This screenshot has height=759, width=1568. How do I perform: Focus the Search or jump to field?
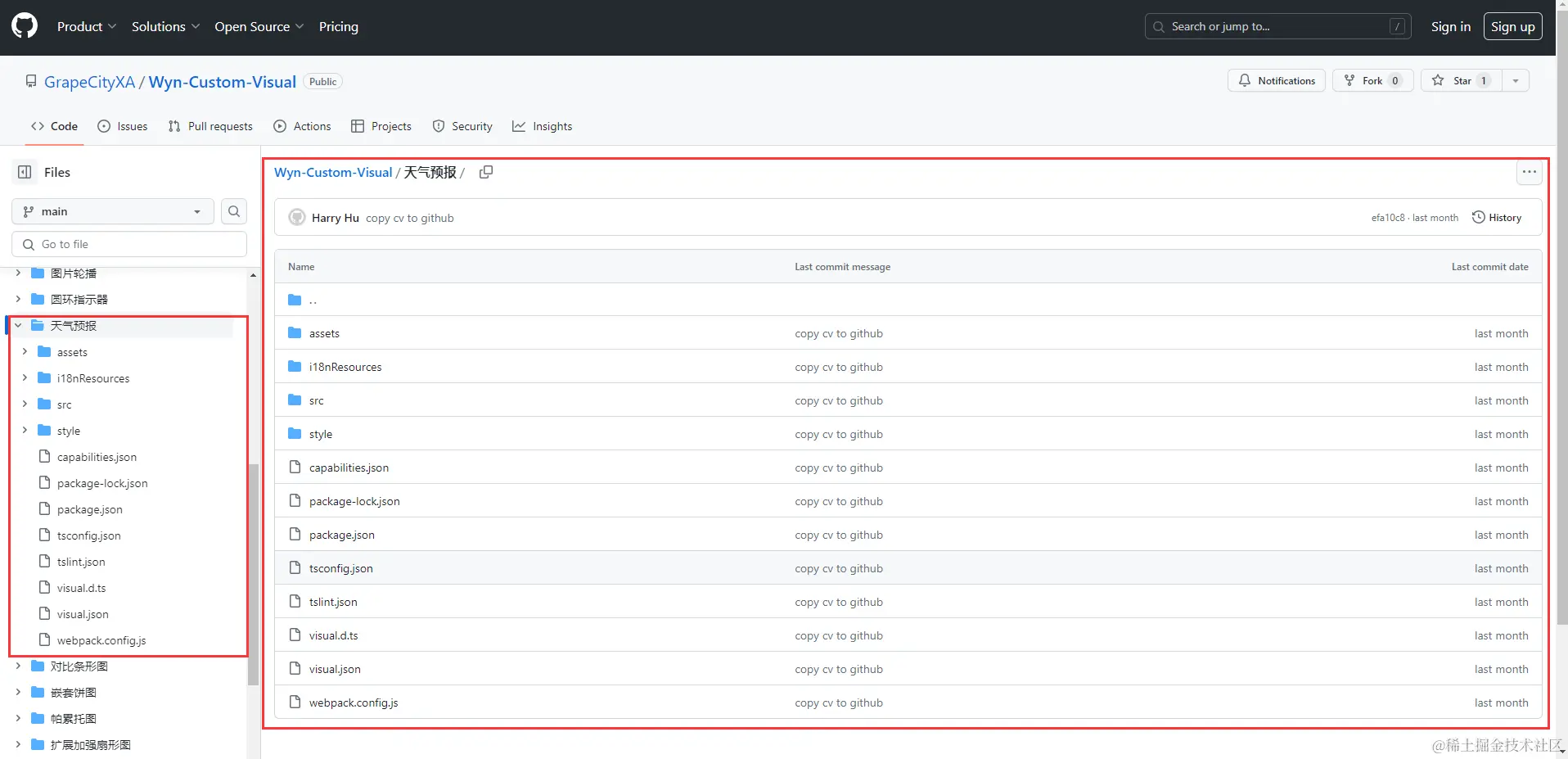pos(1278,26)
